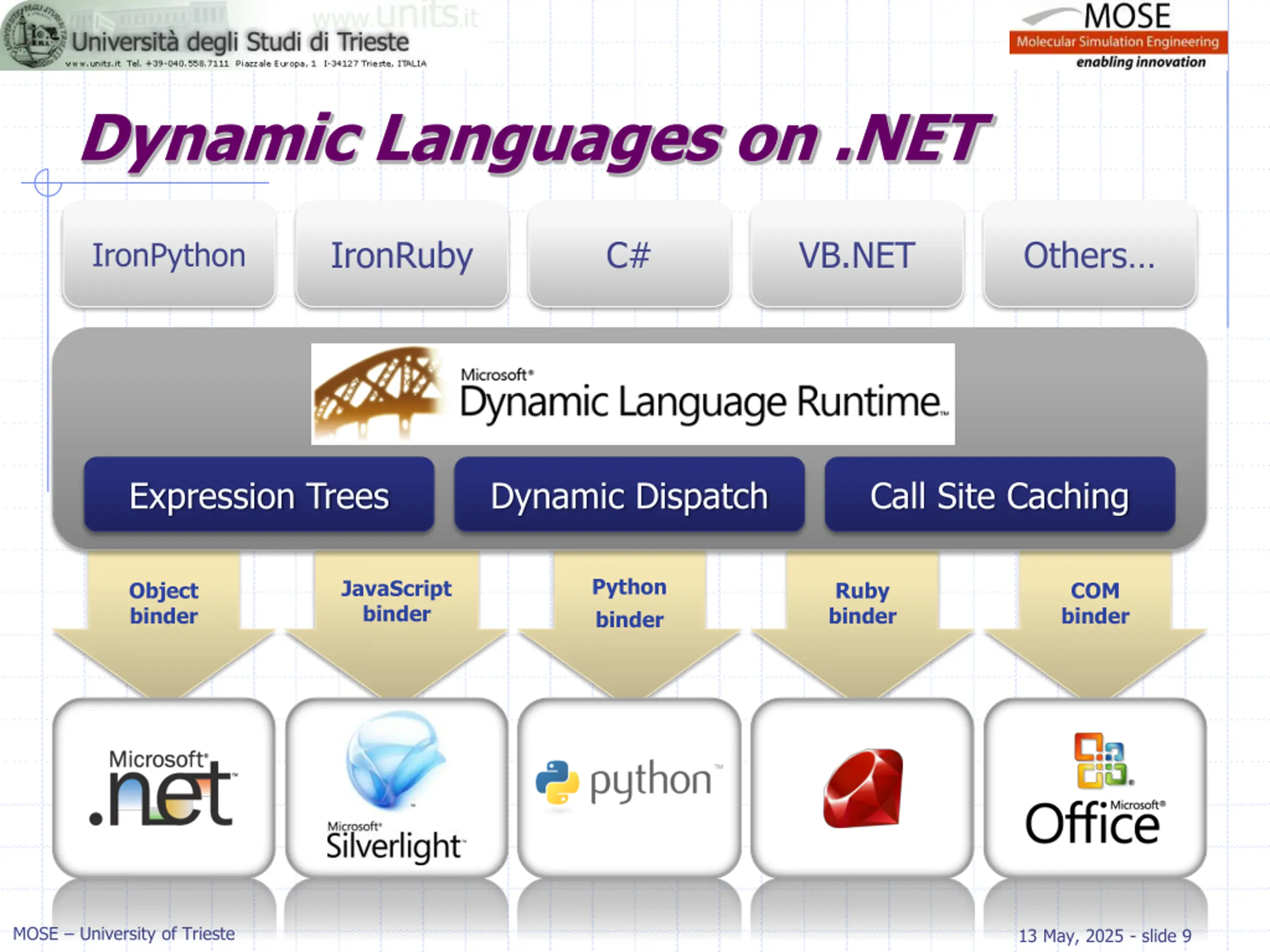The width and height of the screenshot is (1270, 952).
Task: Click the university address line under the header
Action: point(246,63)
